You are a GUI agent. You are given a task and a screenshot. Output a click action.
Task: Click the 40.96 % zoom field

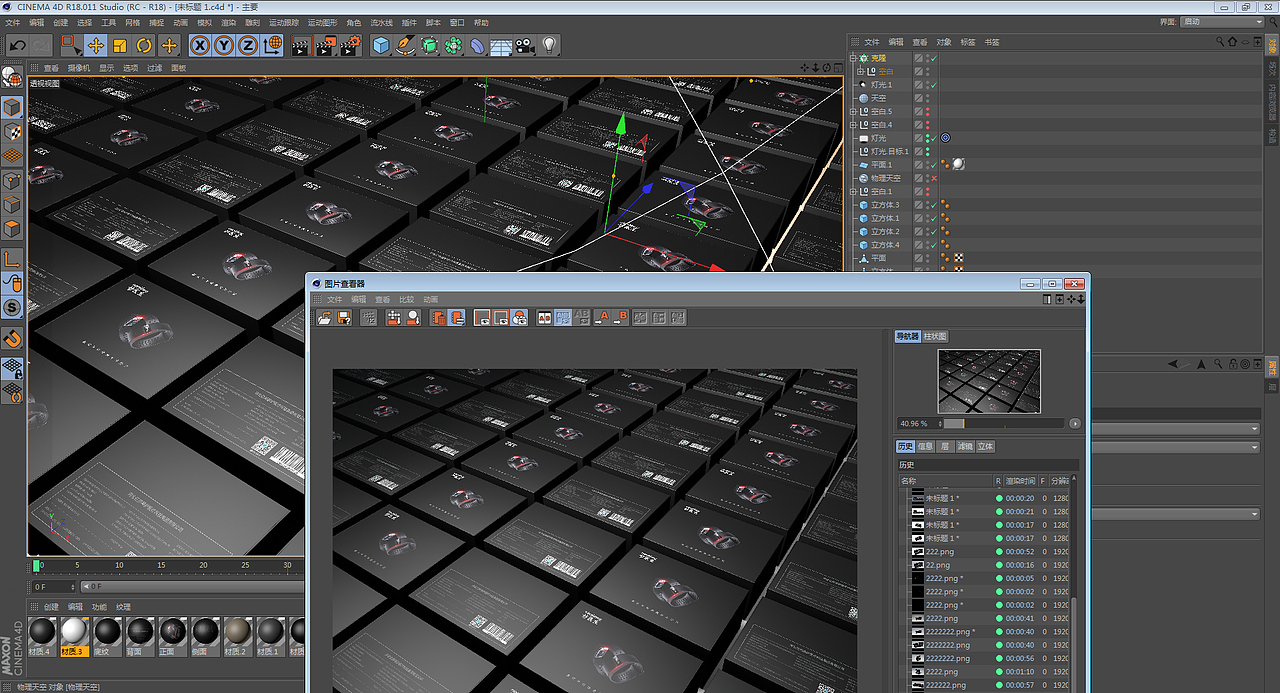(918, 423)
